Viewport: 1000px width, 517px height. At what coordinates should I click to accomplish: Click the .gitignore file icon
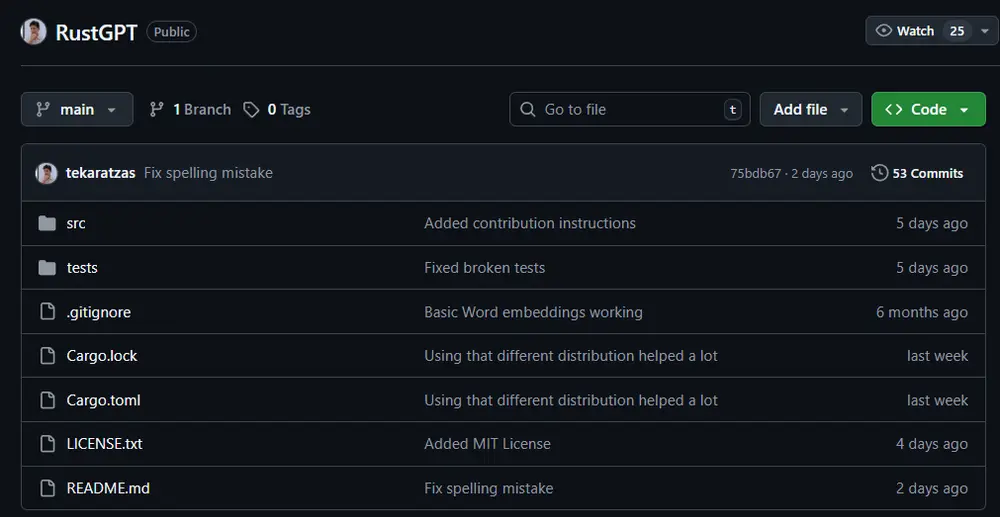tap(47, 312)
